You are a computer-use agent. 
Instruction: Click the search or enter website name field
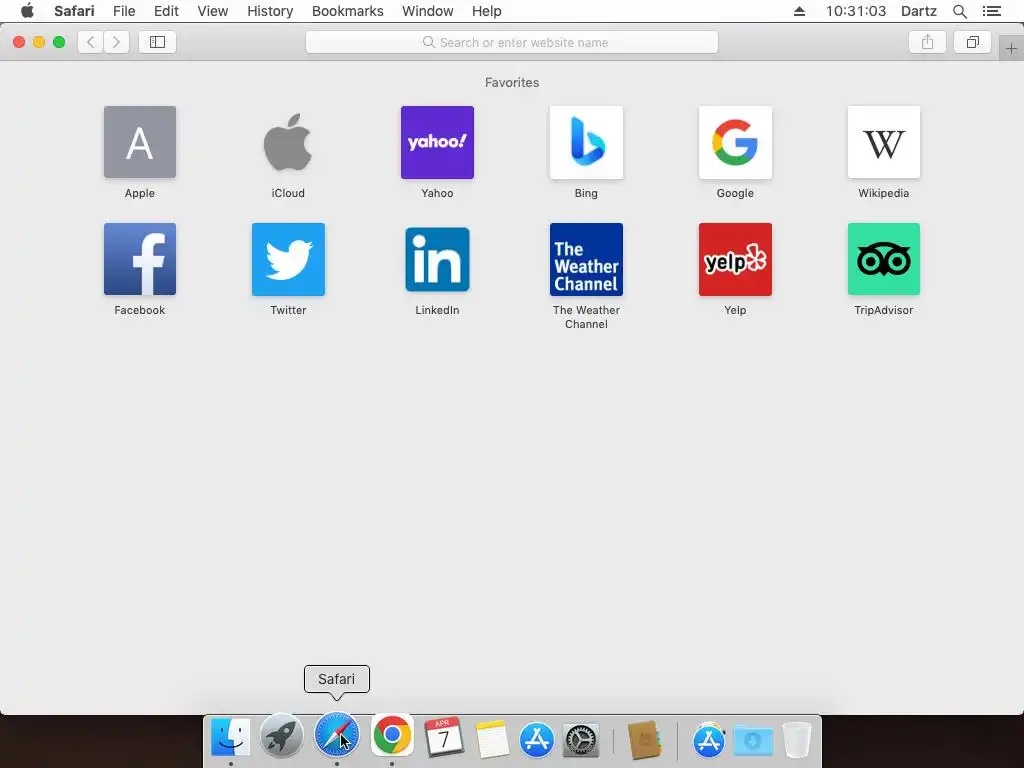tap(512, 42)
